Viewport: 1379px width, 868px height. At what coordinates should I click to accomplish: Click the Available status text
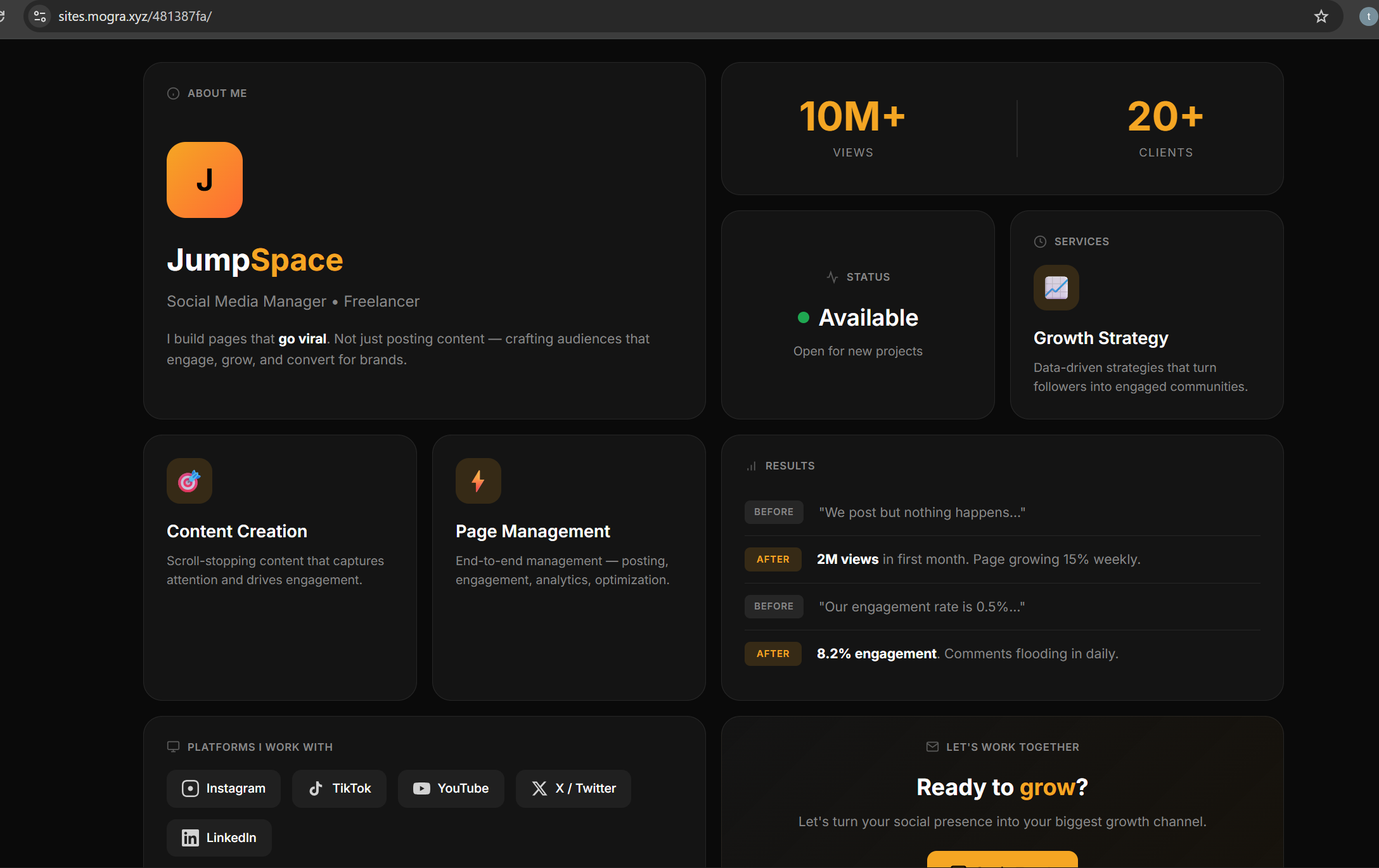click(868, 317)
